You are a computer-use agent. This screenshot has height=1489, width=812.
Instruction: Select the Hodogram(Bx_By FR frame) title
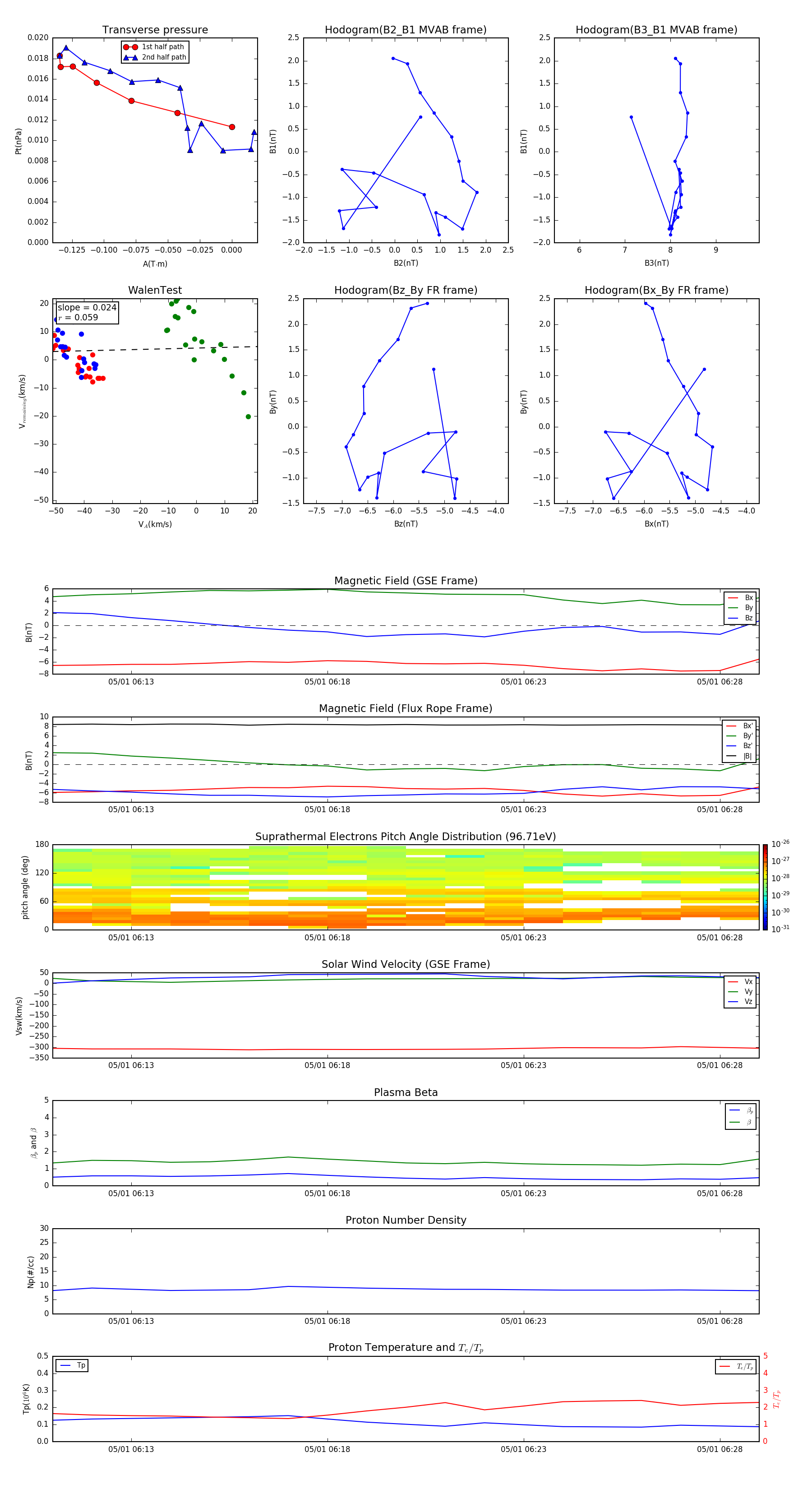tap(656, 290)
